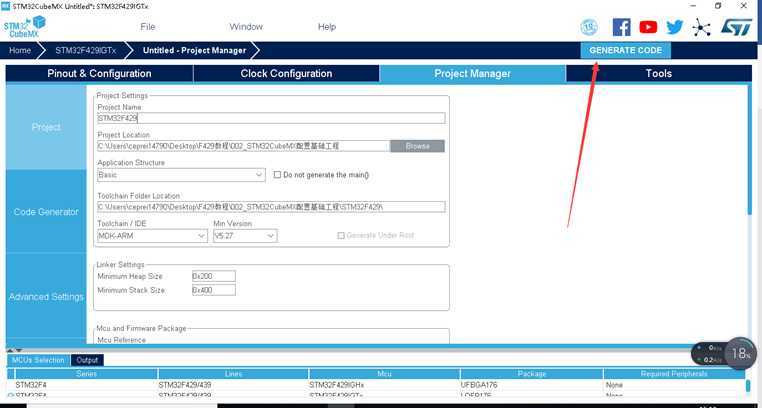
Task: Click the Project Manager vertical scrollbar
Action: click(749, 151)
